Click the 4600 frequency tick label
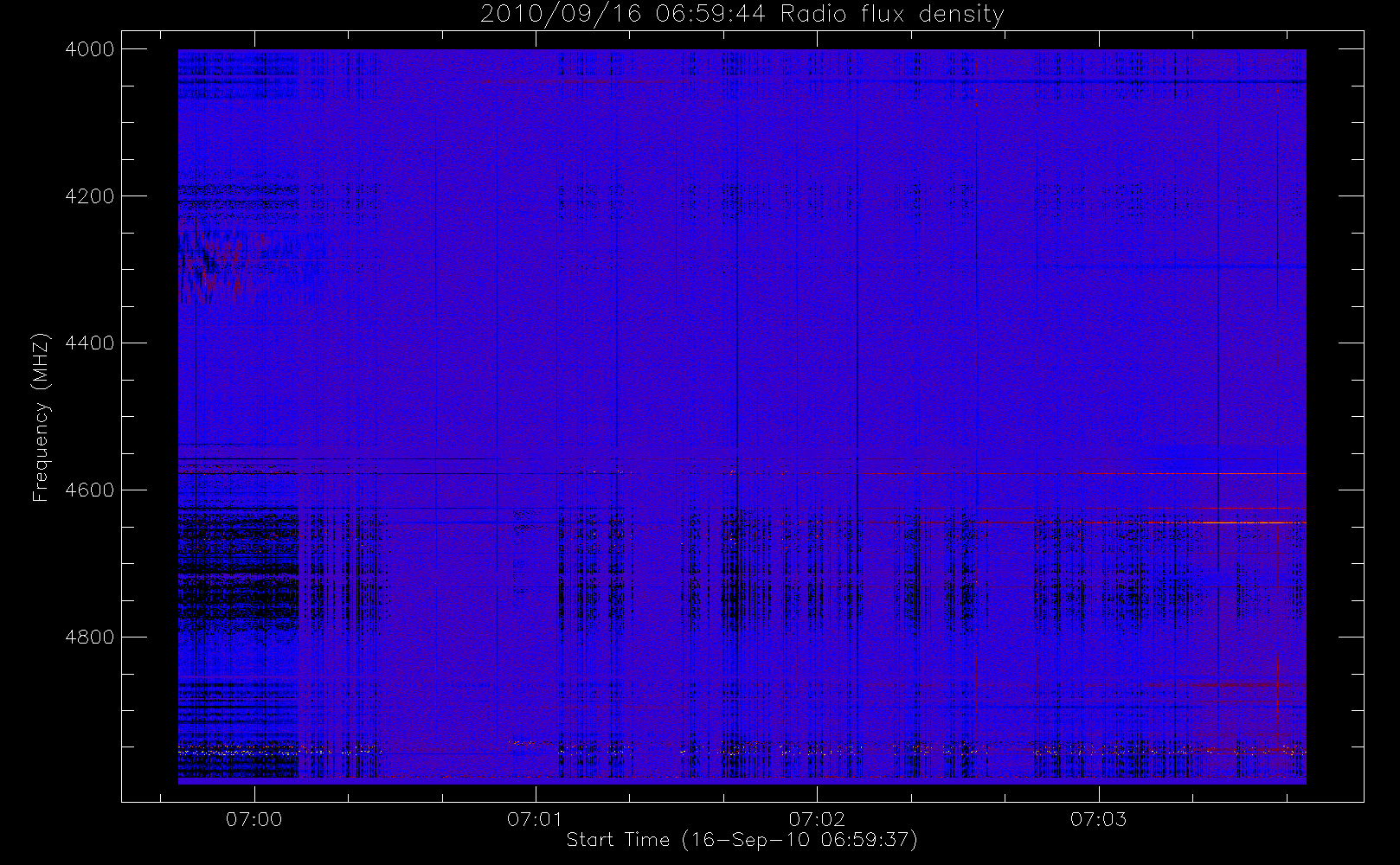This screenshot has width=1400, height=865. pyautogui.click(x=90, y=490)
